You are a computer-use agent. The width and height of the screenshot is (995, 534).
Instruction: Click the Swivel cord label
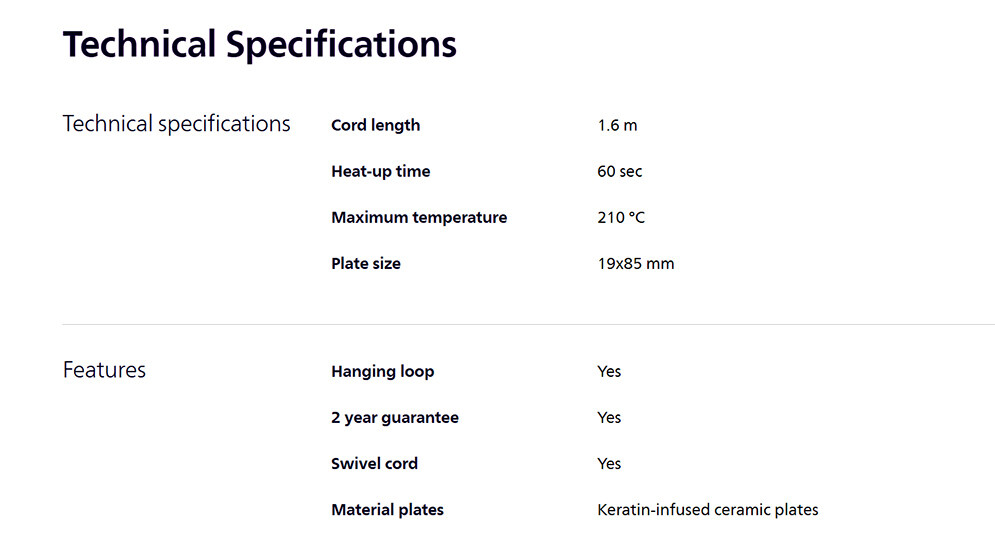pyautogui.click(x=374, y=463)
